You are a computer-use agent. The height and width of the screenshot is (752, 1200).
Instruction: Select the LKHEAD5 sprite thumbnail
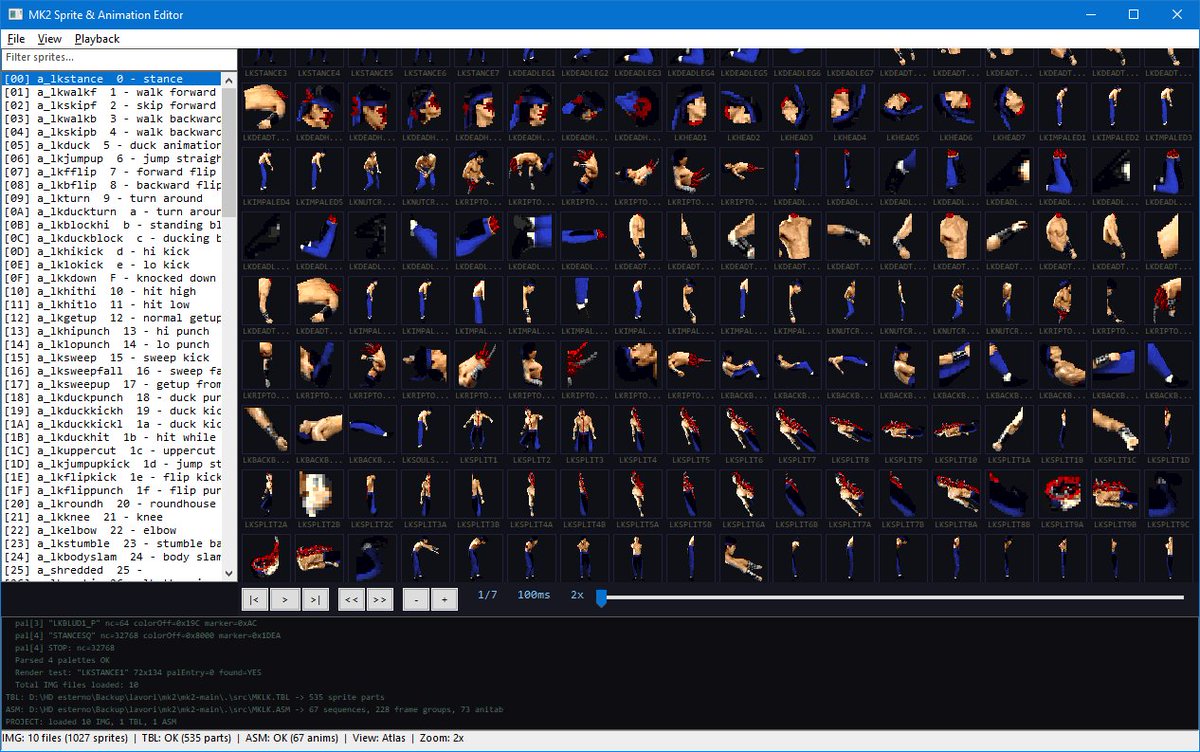pos(903,108)
